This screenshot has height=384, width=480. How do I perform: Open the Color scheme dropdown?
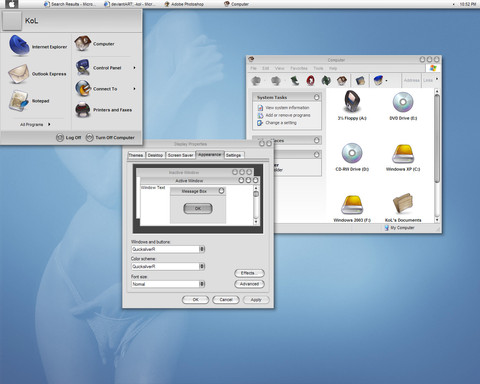202,266
